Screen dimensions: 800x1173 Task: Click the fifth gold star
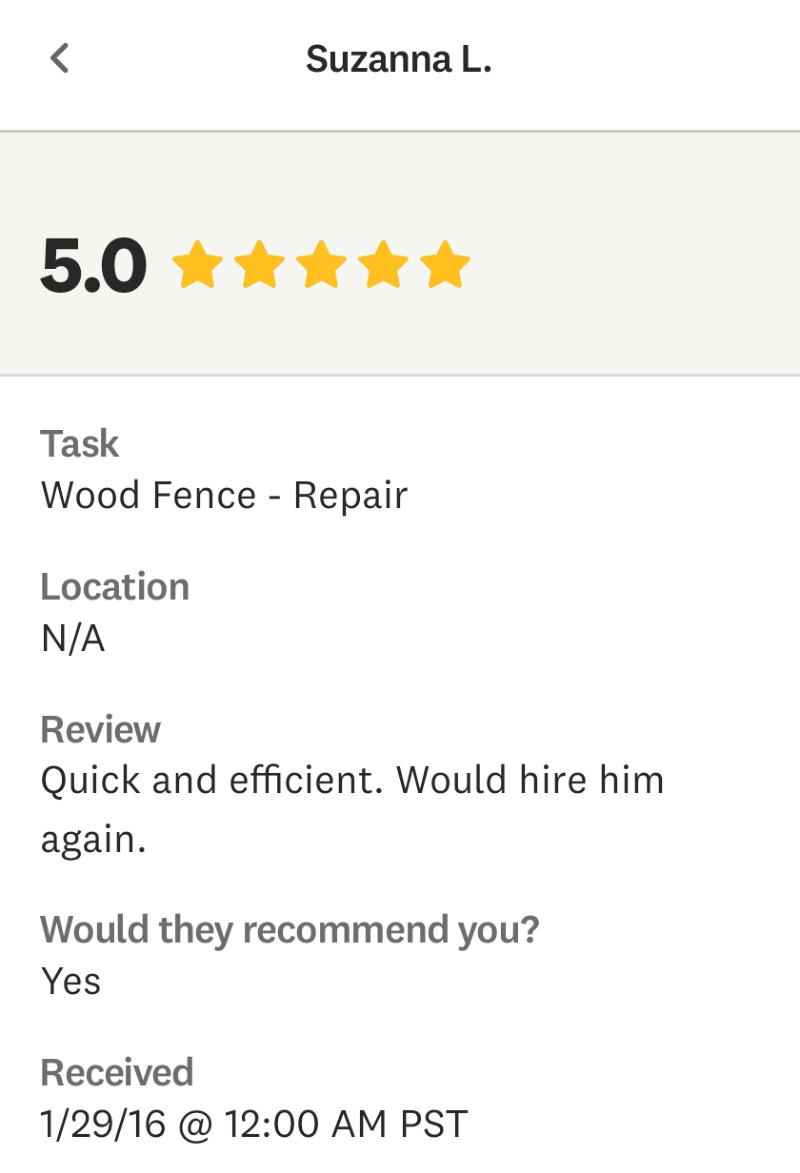(x=445, y=265)
